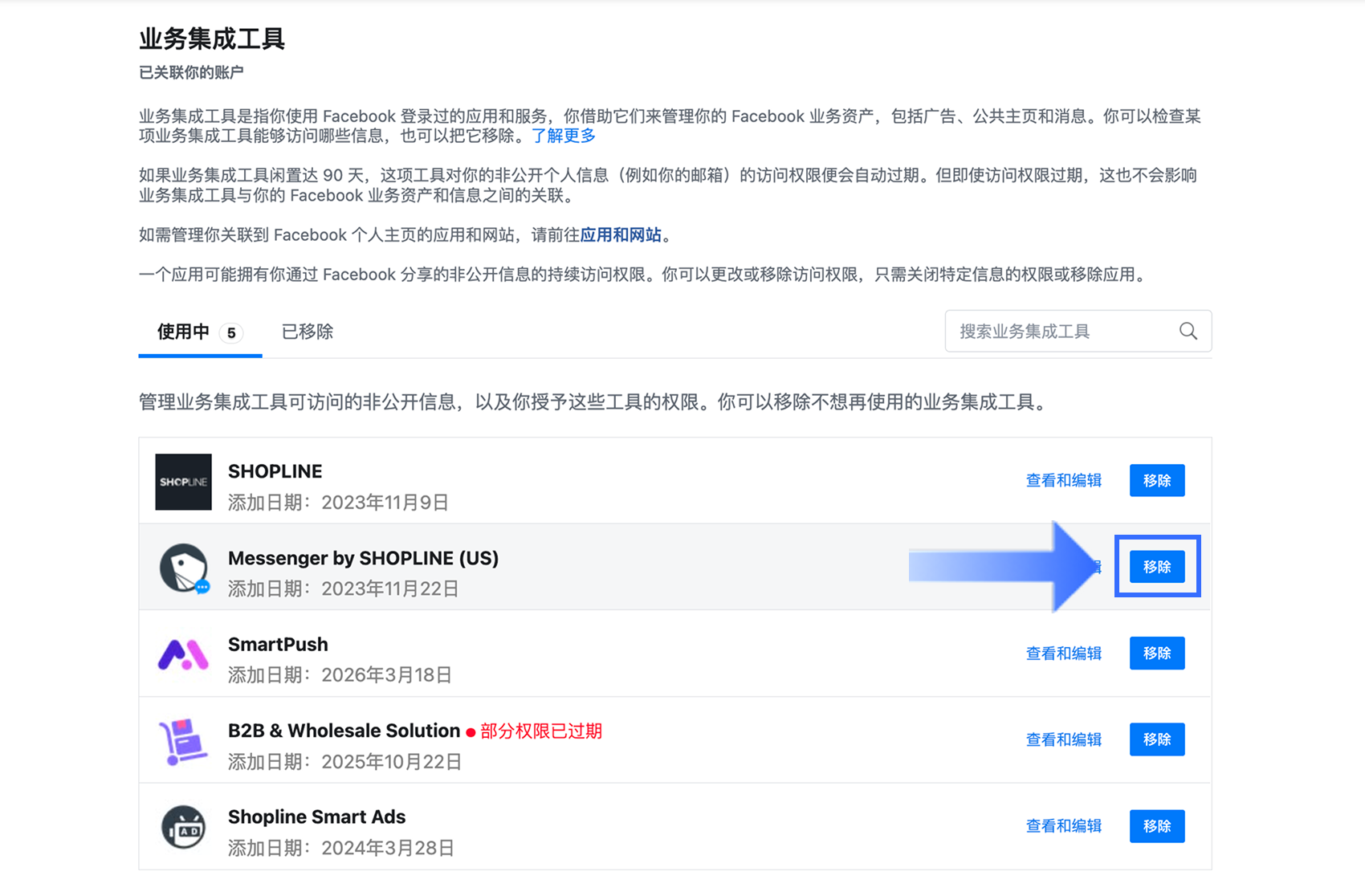Open 查看和编辑 for SHOPLINE
The image size is (1365, 896).
(x=1064, y=480)
